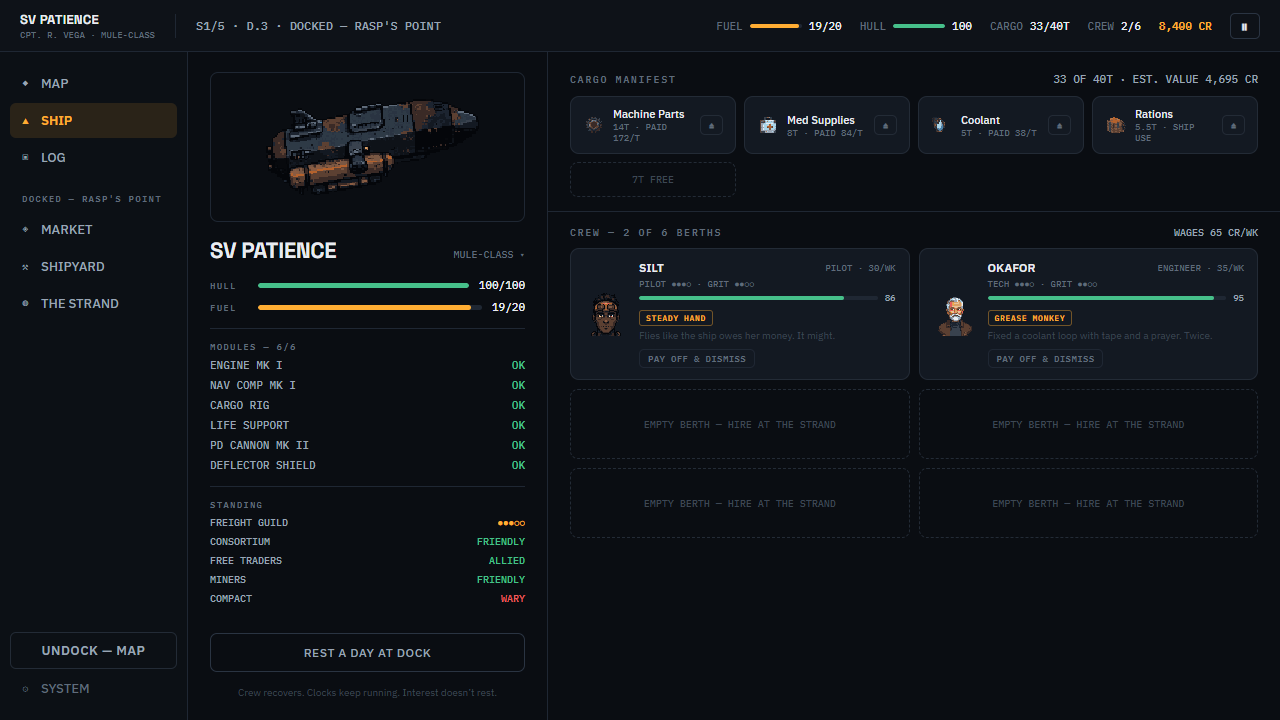
Task: Click the Engine MK I module row
Action: coord(367,366)
